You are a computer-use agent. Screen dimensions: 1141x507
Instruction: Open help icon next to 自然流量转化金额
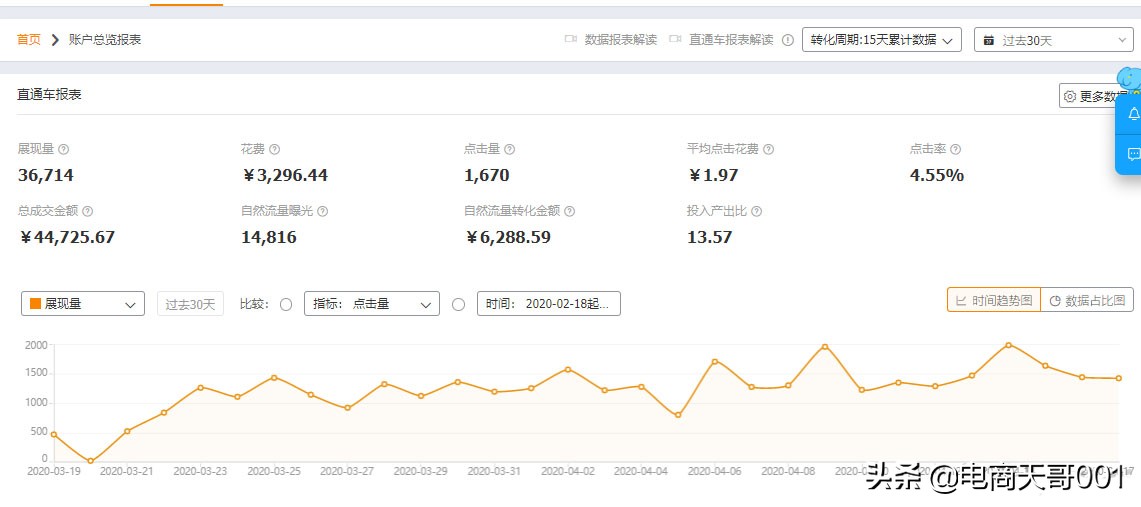pos(569,211)
